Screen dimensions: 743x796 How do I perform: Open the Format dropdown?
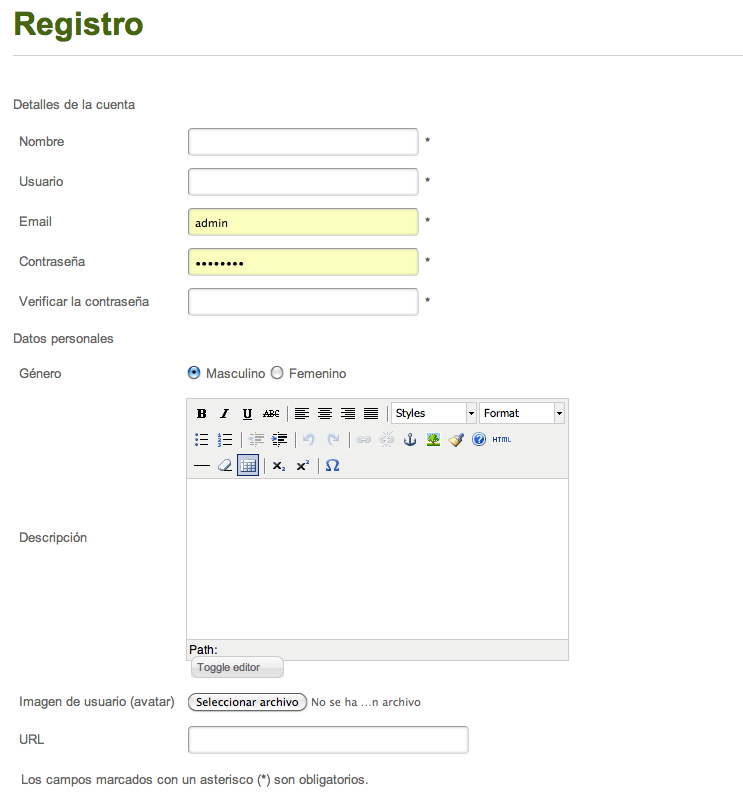click(x=522, y=413)
